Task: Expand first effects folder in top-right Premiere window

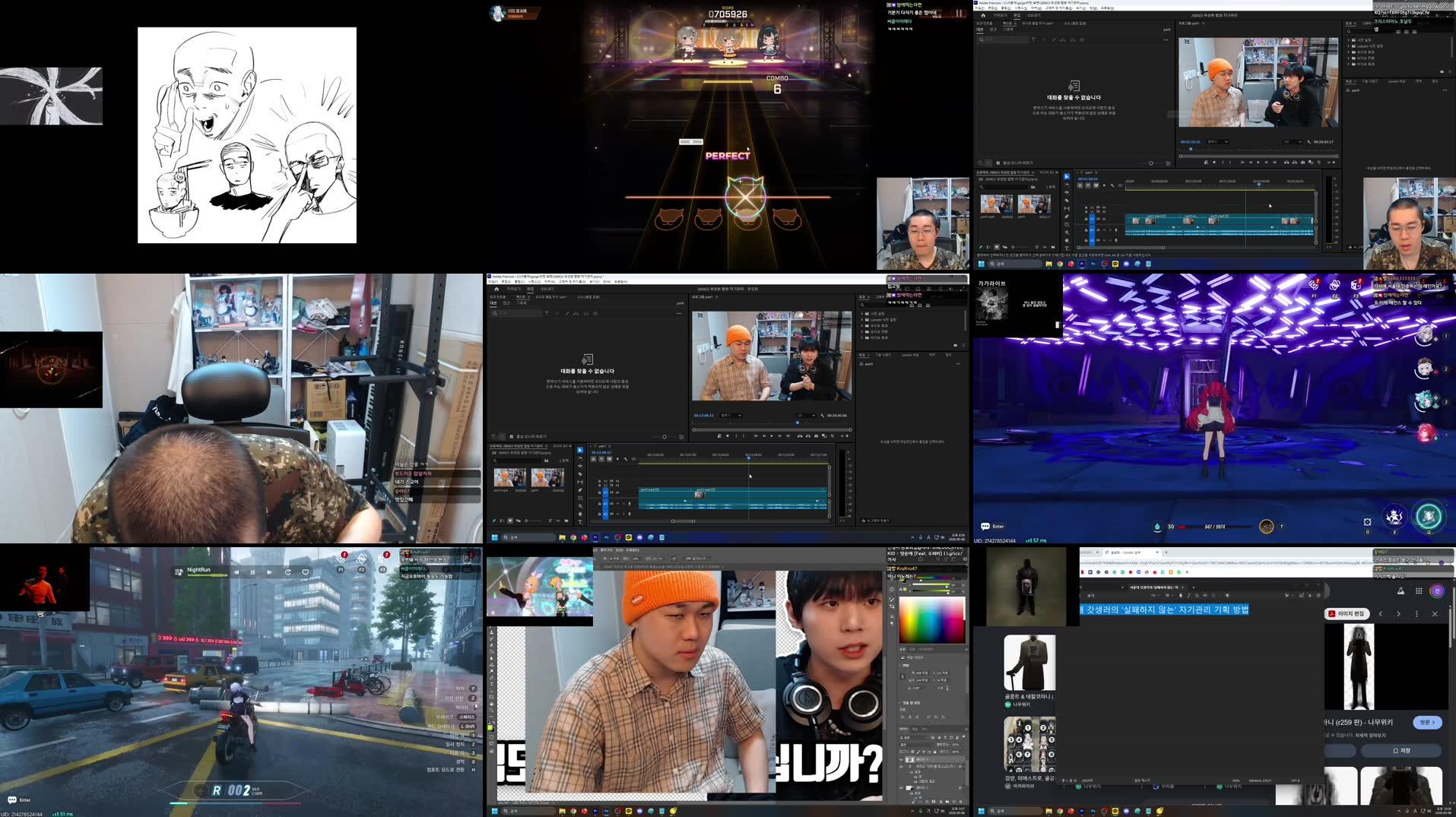Action: coord(1348,40)
